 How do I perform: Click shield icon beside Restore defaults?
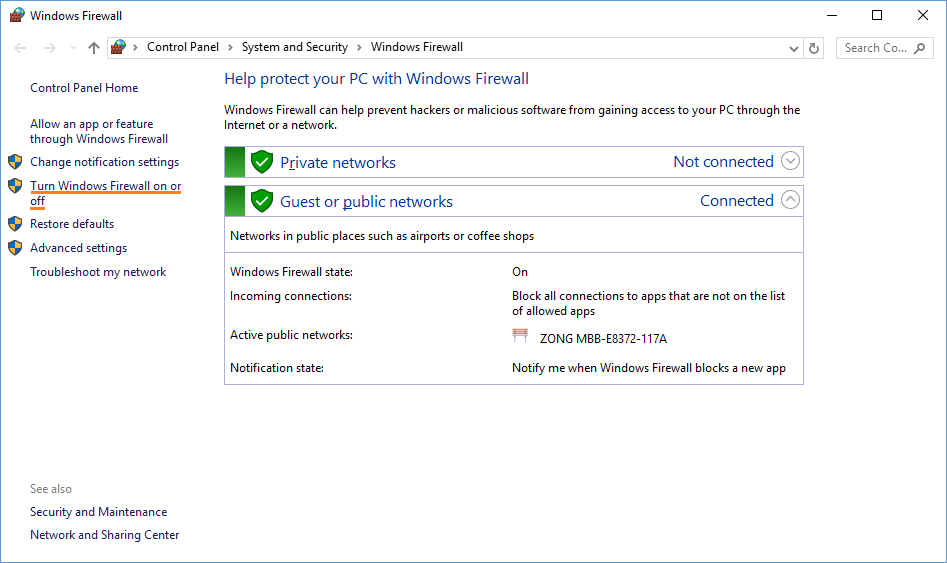(15, 224)
